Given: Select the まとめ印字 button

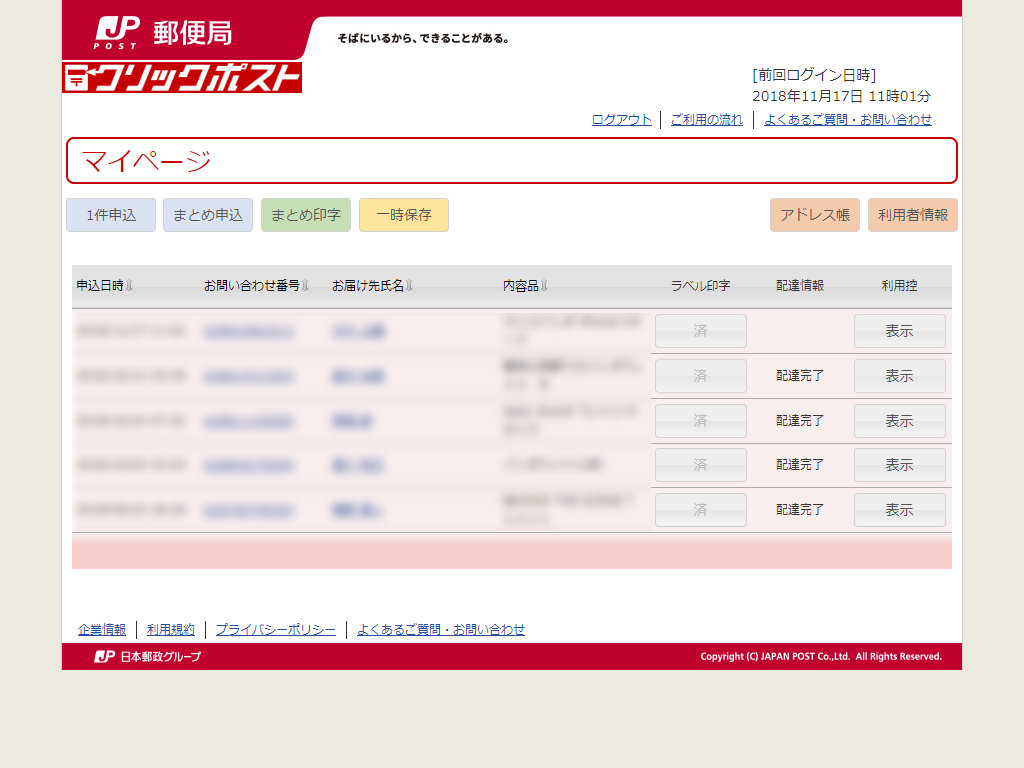Looking at the screenshot, I should 306,215.
